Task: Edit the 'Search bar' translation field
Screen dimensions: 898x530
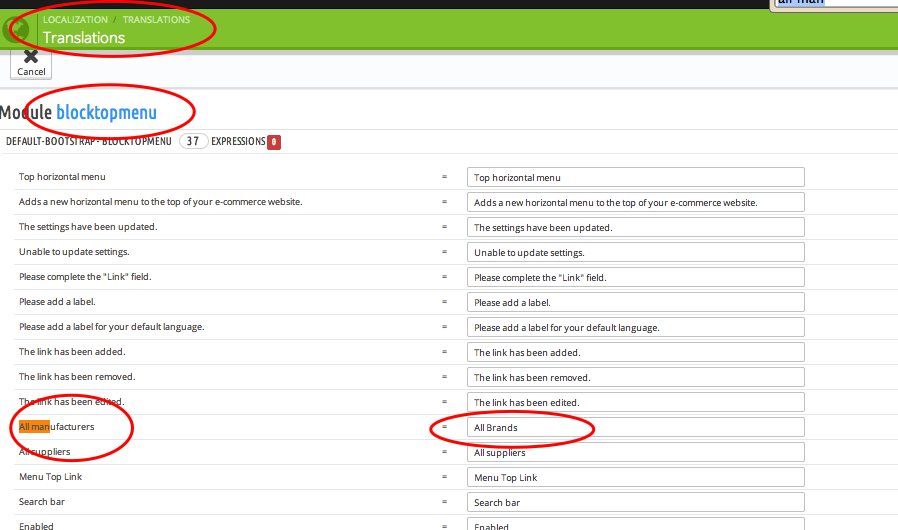Action: coord(636,502)
